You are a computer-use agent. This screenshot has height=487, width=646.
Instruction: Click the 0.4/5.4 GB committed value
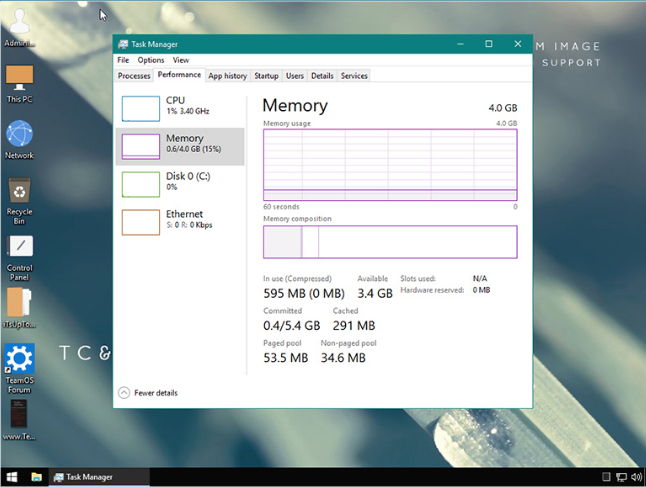pyautogui.click(x=292, y=325)
